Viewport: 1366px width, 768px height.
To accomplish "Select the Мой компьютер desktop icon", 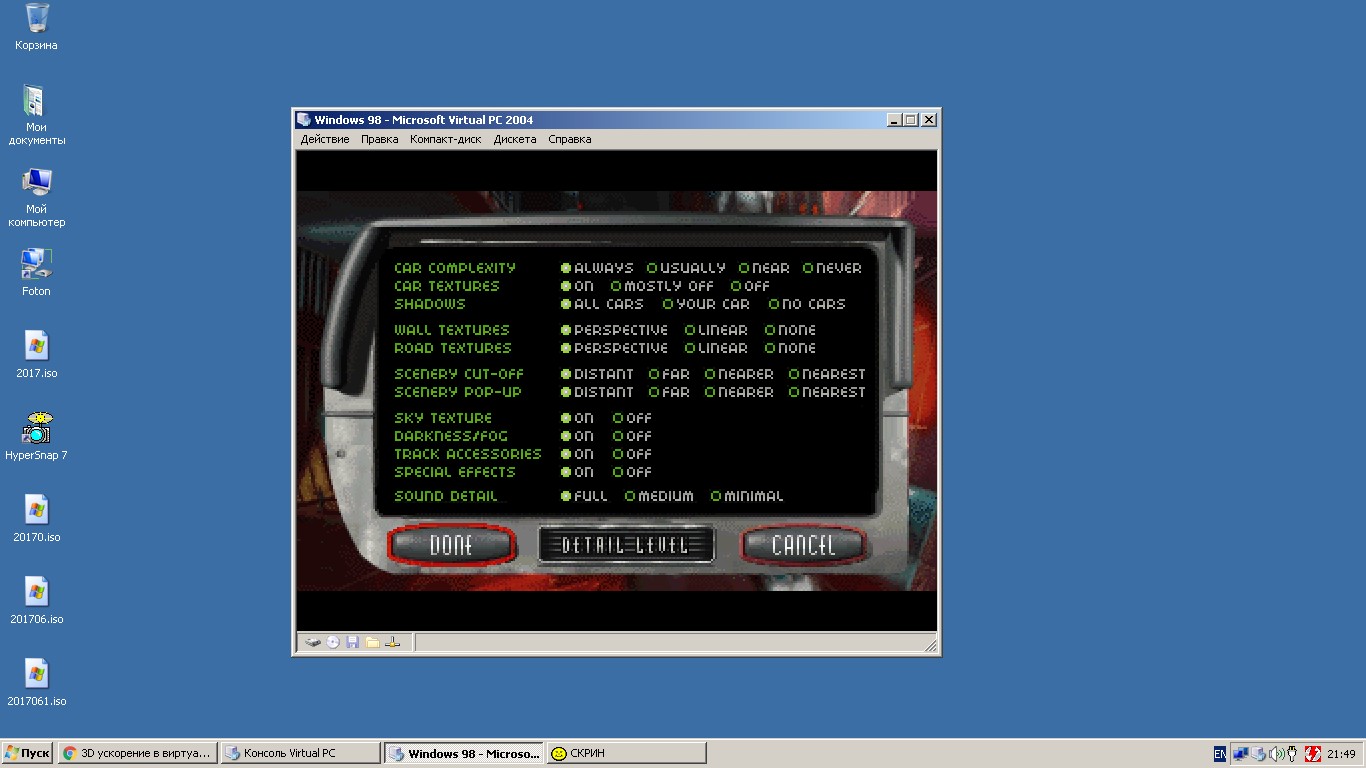I will coord(36,197).
